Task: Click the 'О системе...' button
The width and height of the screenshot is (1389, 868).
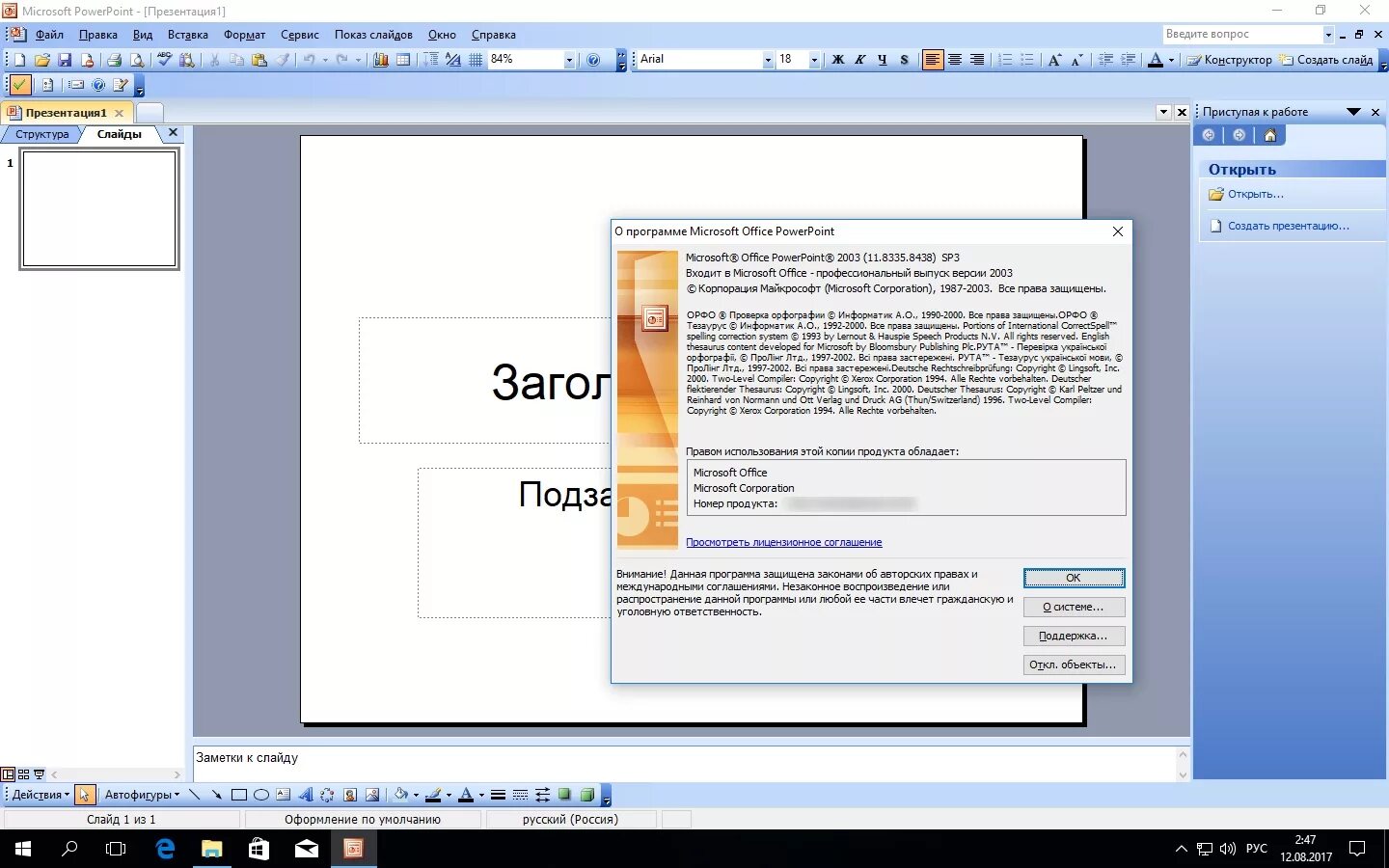Action: pyautogui.click(x=1074, y=607)
